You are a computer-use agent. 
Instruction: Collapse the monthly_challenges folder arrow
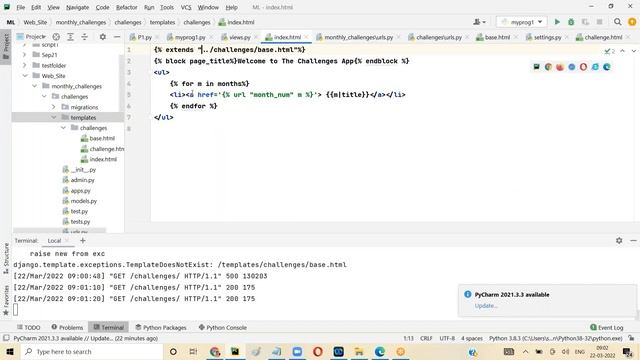(34, 86)
